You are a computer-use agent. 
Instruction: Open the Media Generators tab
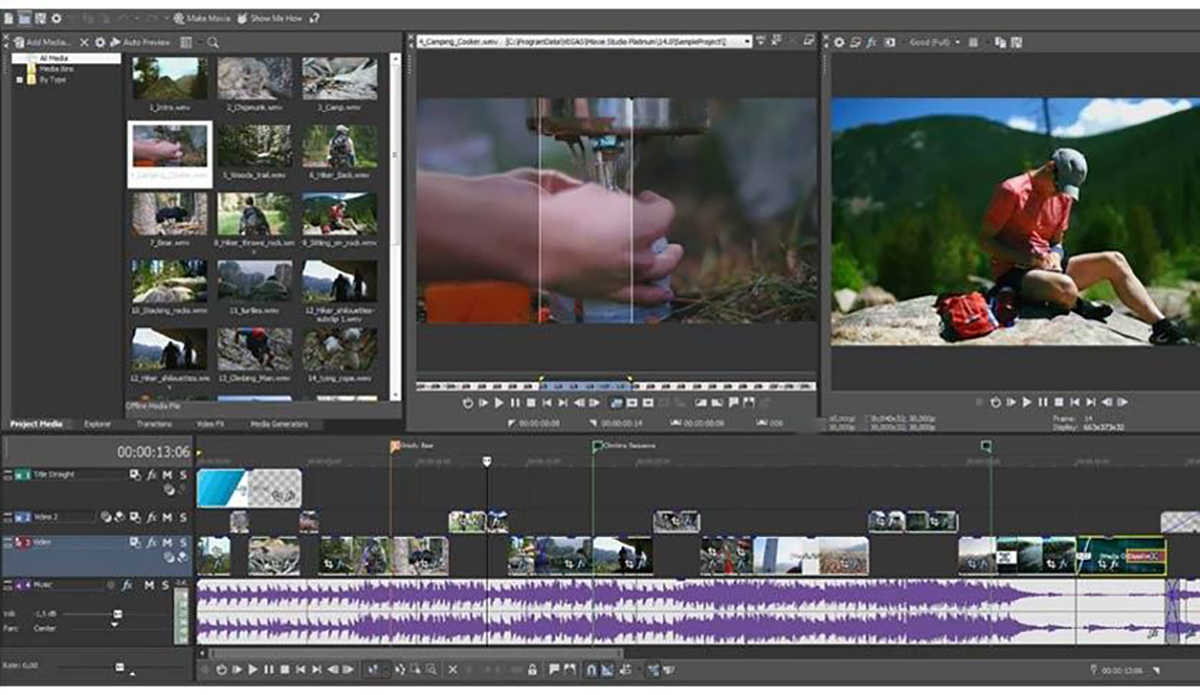278,424
